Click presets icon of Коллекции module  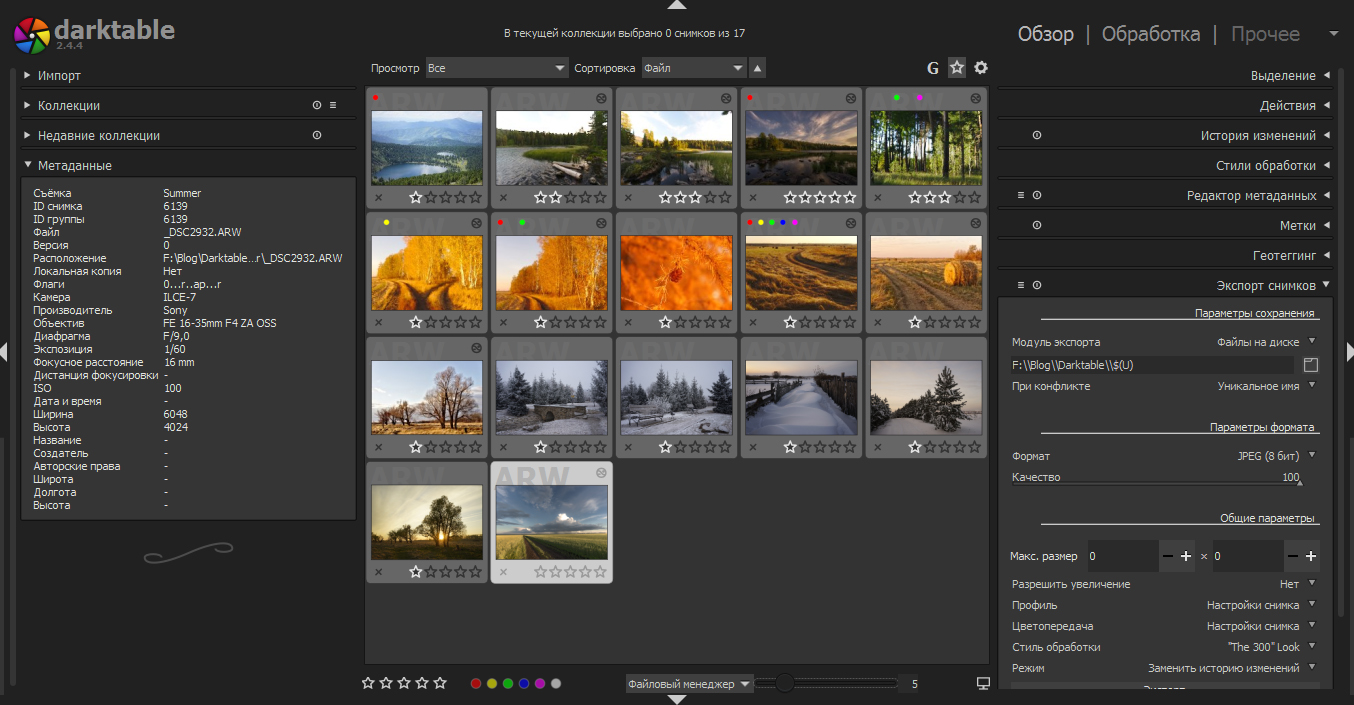[333, 105]
